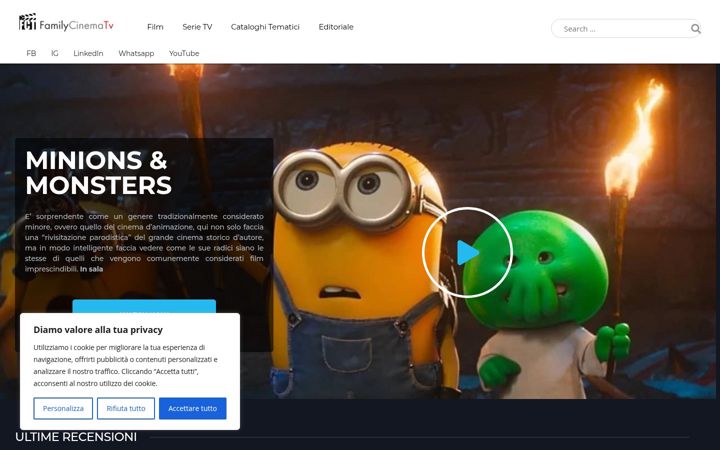Open the Serie TV menu
This screenshot has width=720, height=450.
(197, 27)
